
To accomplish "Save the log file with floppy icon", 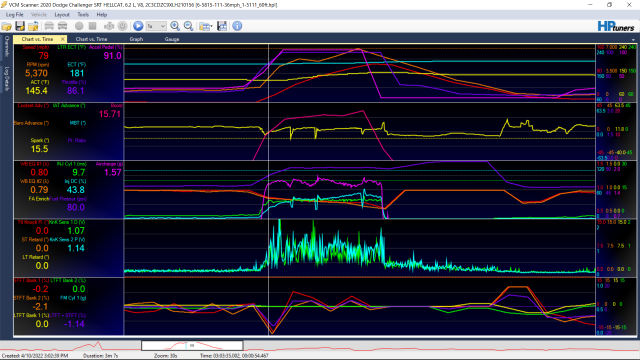I will click(x=20, y=26).
